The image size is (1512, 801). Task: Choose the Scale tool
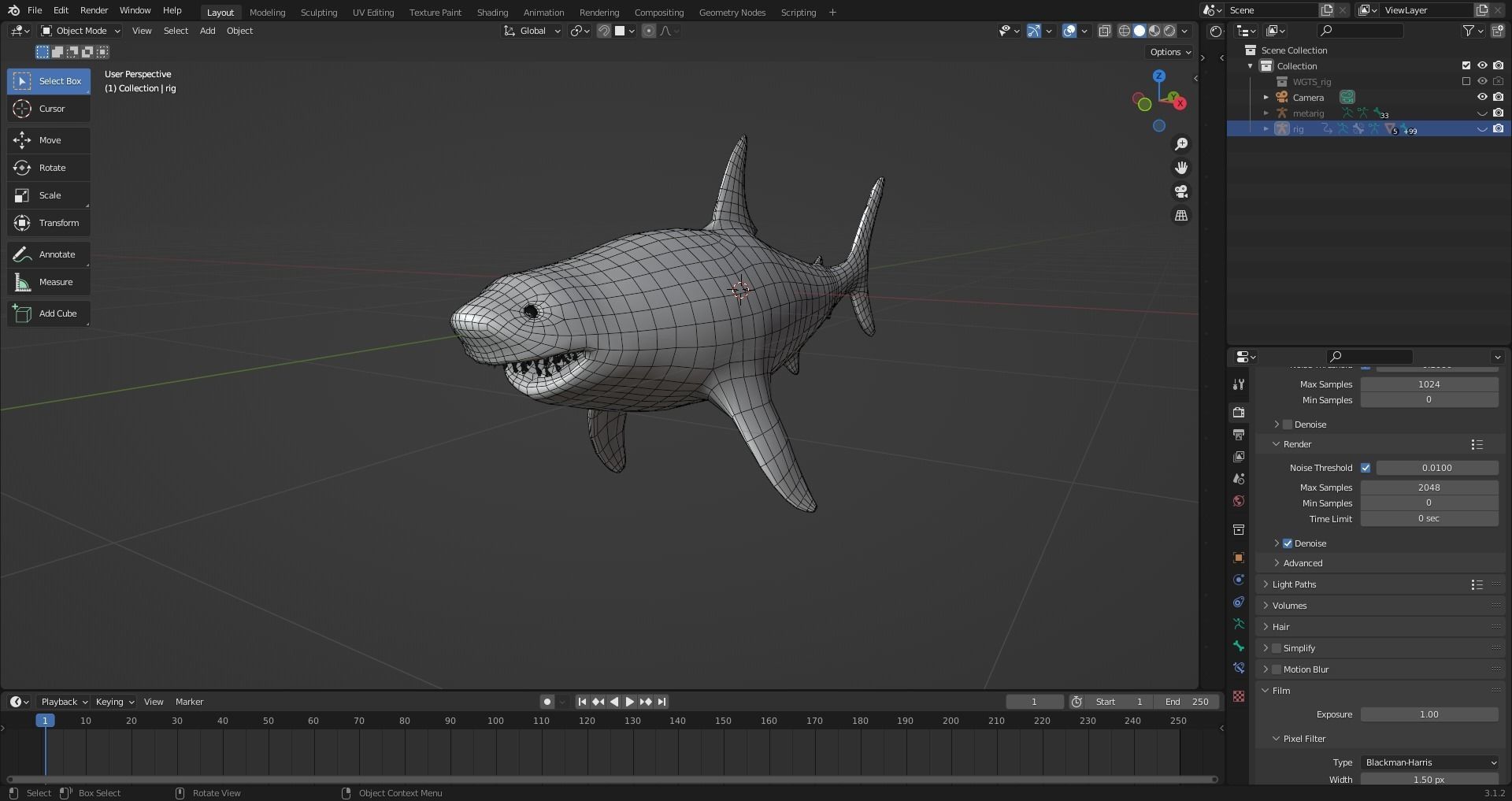[x=49, y=195]
